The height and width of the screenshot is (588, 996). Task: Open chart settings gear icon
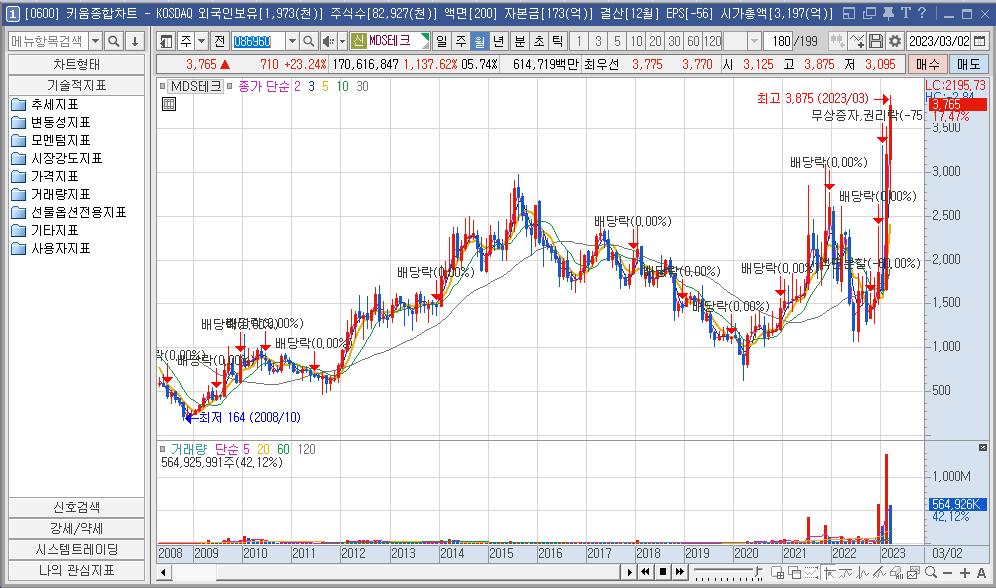(x=895, y=42)
